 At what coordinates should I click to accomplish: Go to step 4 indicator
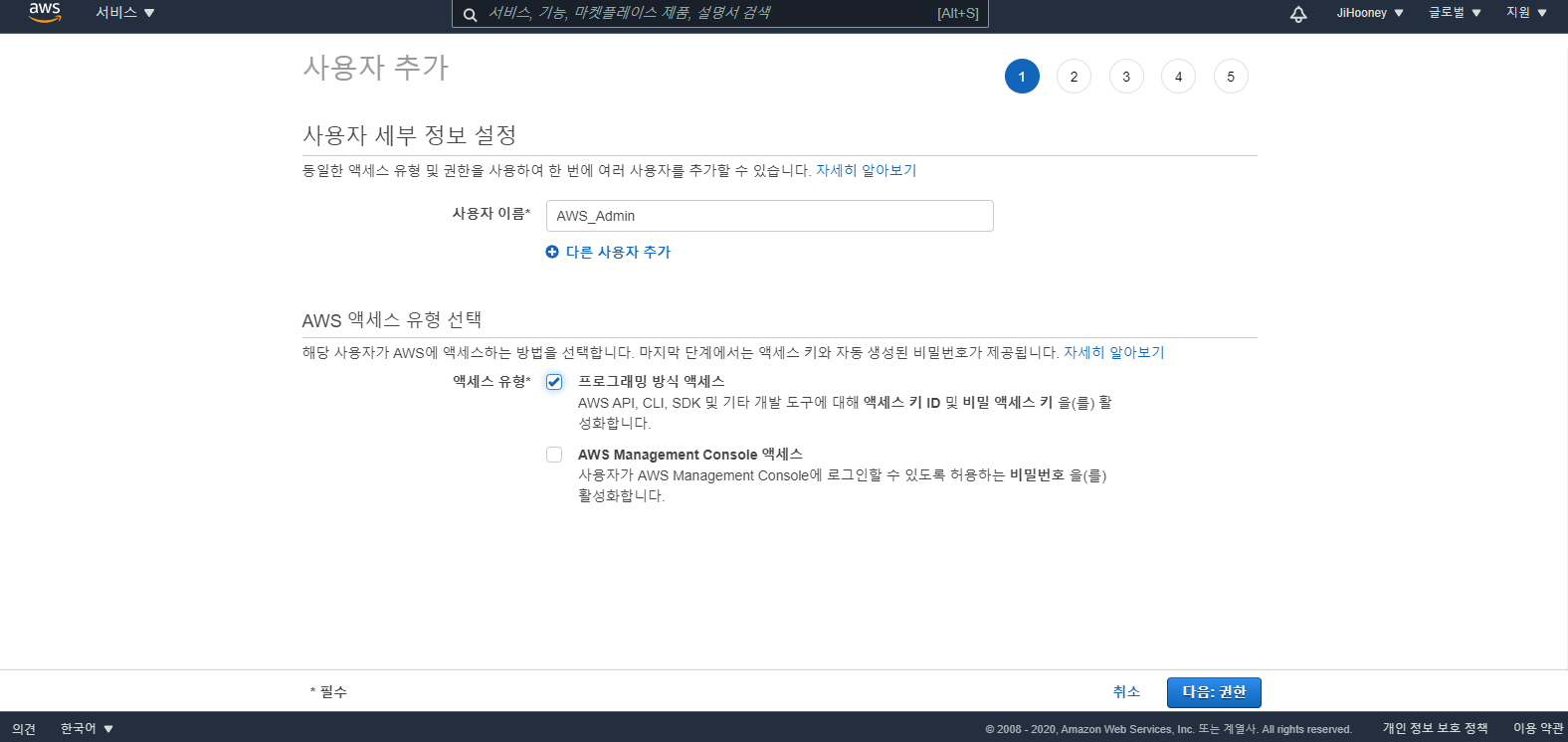tap(1178, 77)
